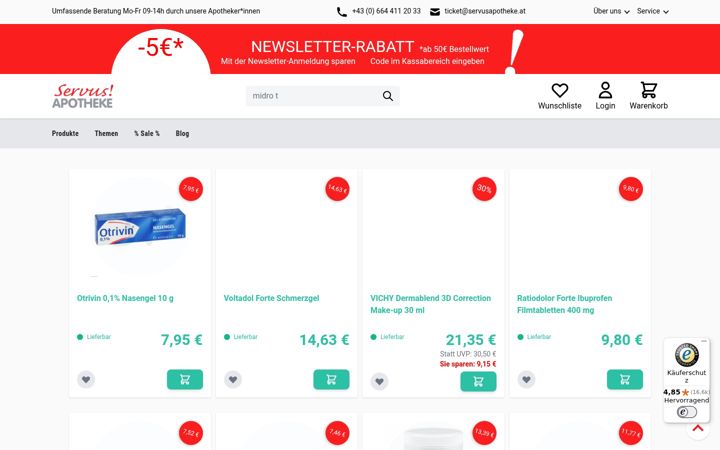
Task: Click the search magnifier icon
Action: click(388, 96)
